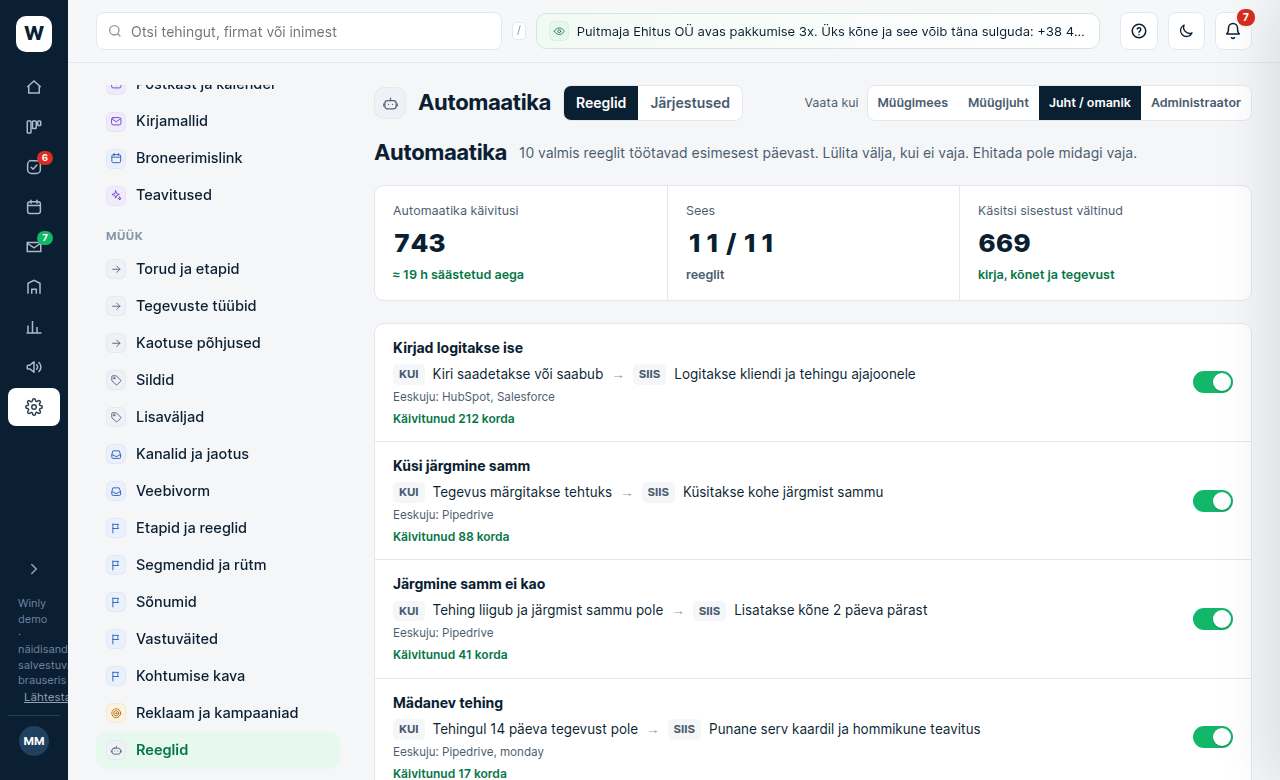
Task: Click the 'Sees 11 / 11 reeglit' stat card
Action: click(813, 243)
